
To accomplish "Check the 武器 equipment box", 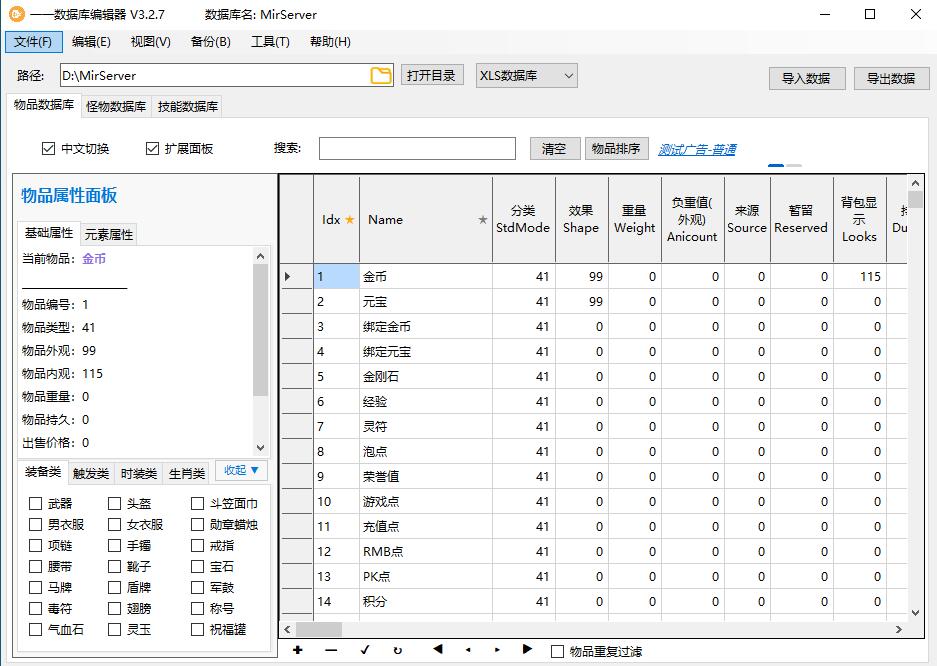I will tap(35, 504).
